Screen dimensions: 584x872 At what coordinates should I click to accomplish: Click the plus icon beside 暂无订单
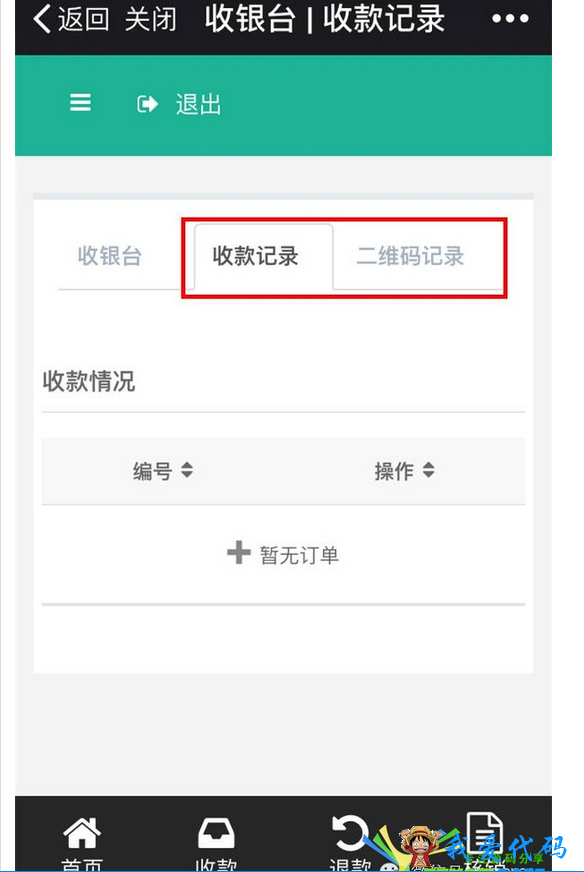tap(239, 552)
